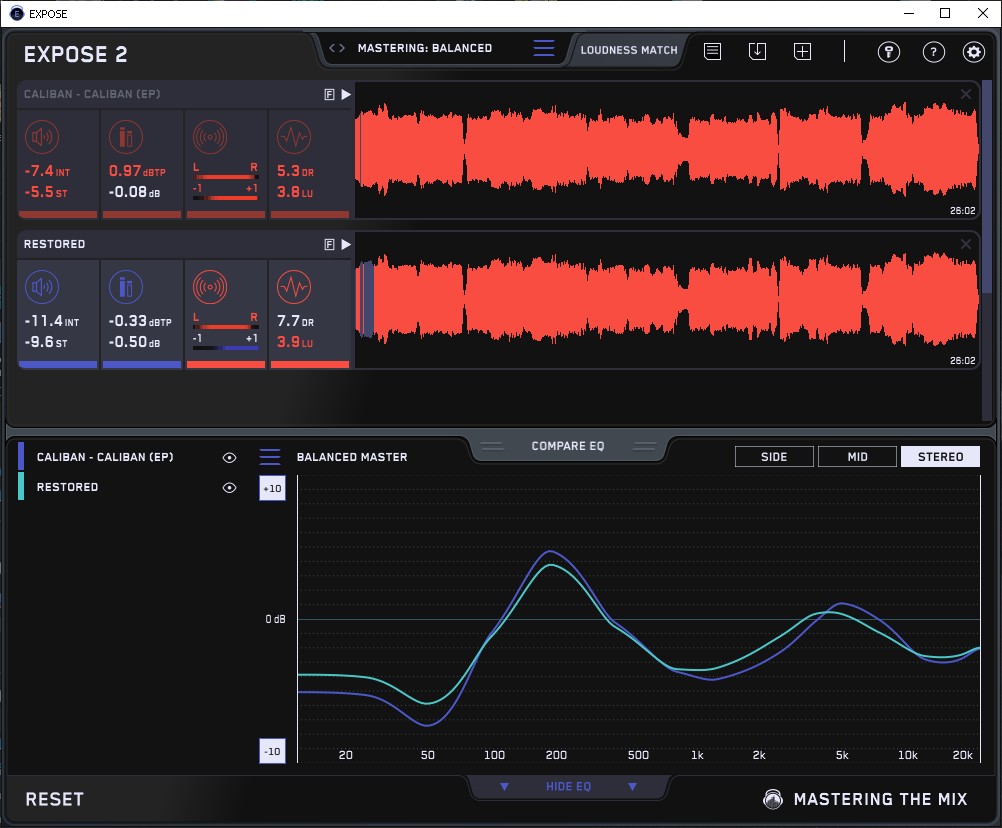Click Caliban true peak meter icon

[126, 137]
